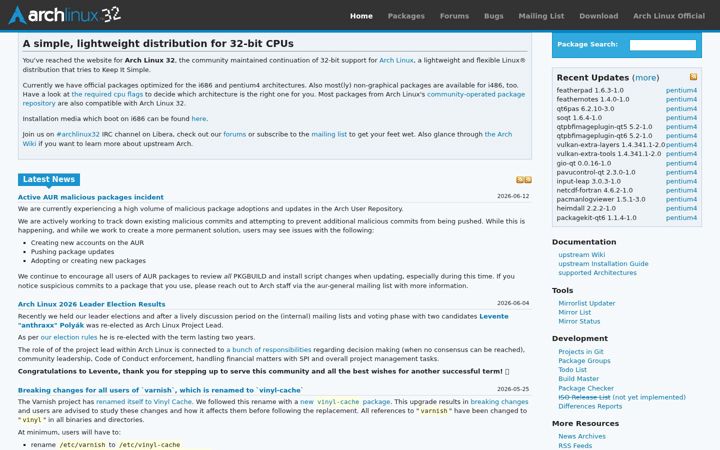Go to the Home nav item
Image resolution: width=720 pixels, height=450 pixels.
(x=361, y=16)
